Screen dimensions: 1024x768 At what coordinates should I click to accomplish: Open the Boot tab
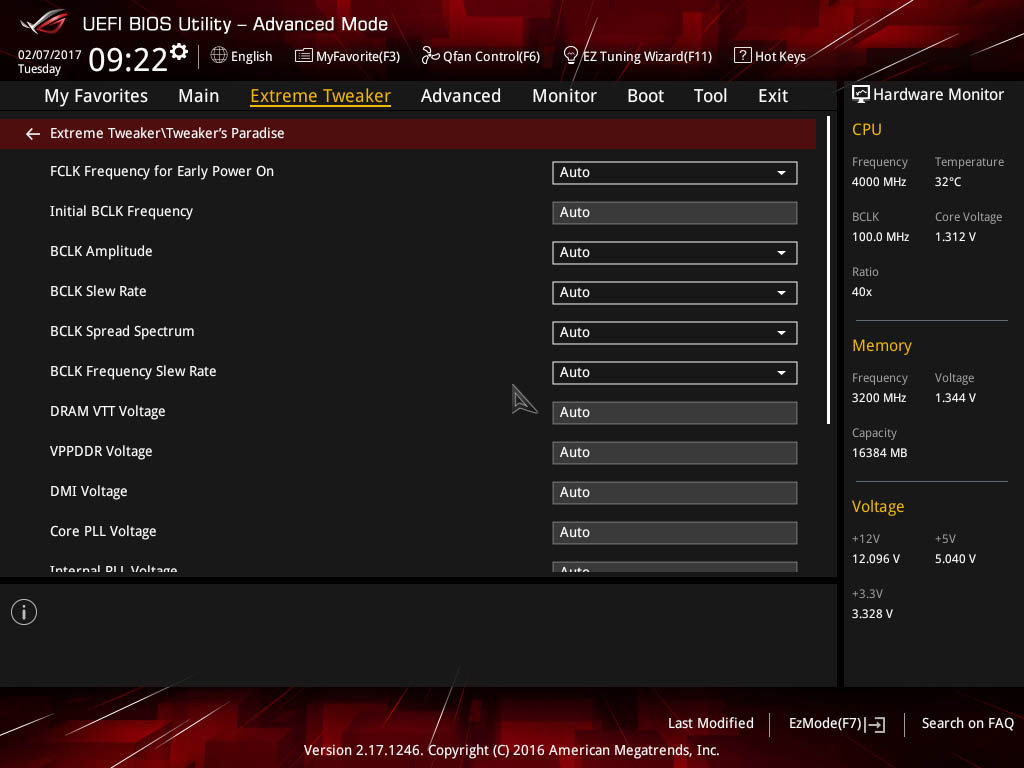pyautogui.click(x=645, y=96)
